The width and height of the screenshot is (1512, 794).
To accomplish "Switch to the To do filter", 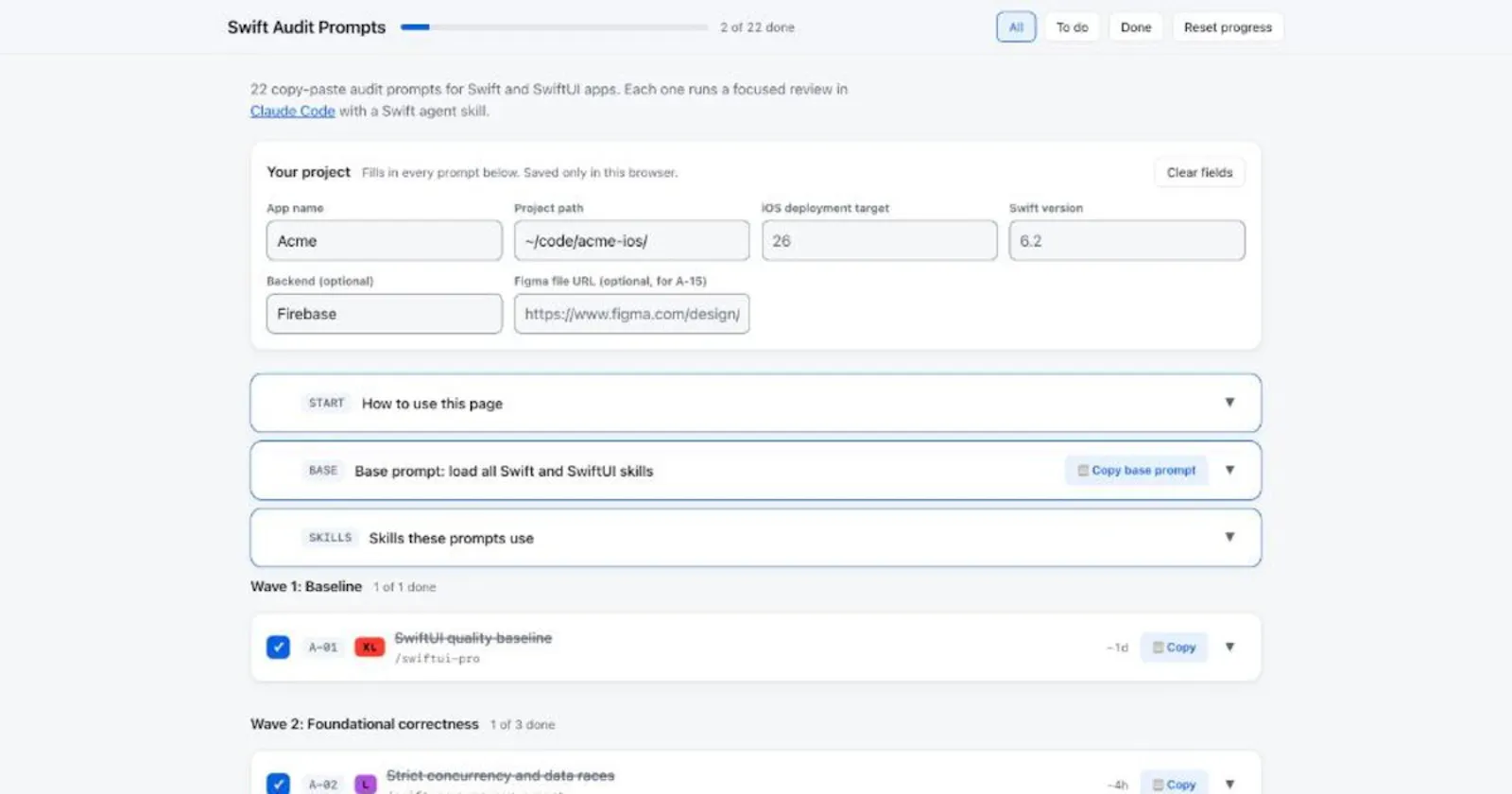I will tap(1072, 27).
